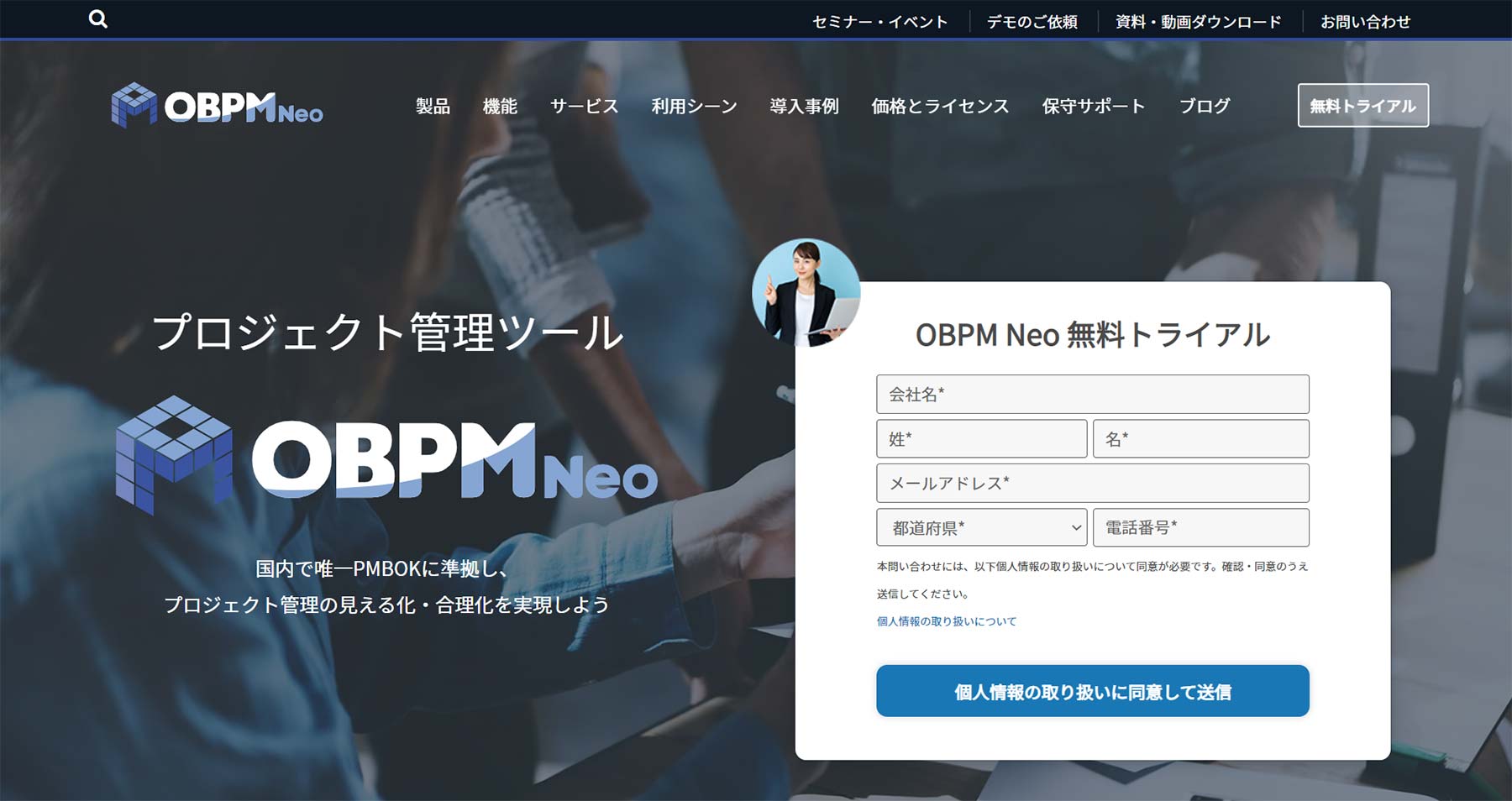This screenshot has width=1512, height=801.
Task: Click the OBPM Neo 無料トライアル form title
Action: 1092,334
